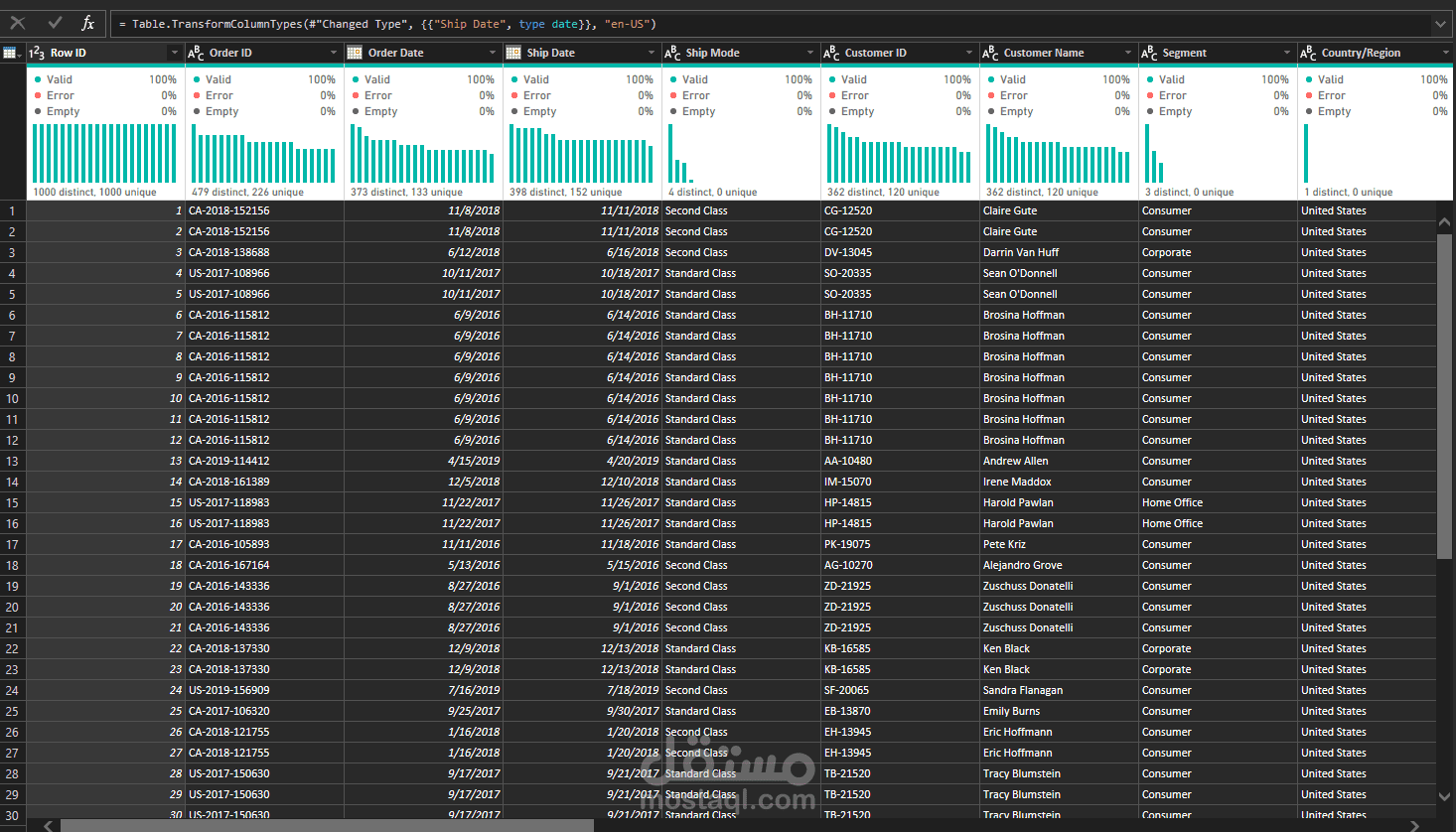The width and height of the screenshot is (1456, 832).
Task: Confirm the formula with checkmark icon
Action: [x=55, y=23]
